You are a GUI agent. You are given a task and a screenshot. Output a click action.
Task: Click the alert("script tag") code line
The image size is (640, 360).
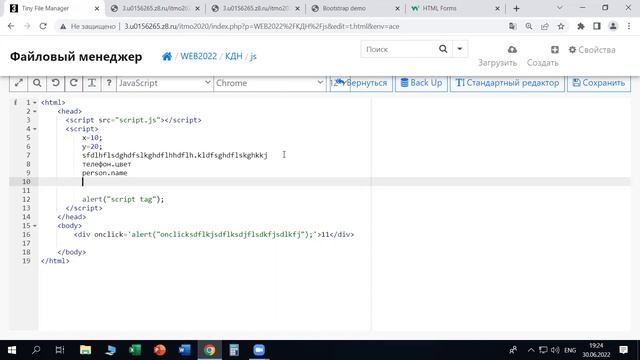point(123,200)
